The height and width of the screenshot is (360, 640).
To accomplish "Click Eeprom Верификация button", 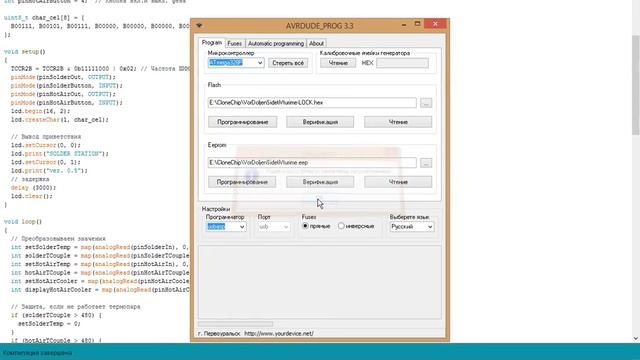I will pyautogui.click(x=320, y=182).
